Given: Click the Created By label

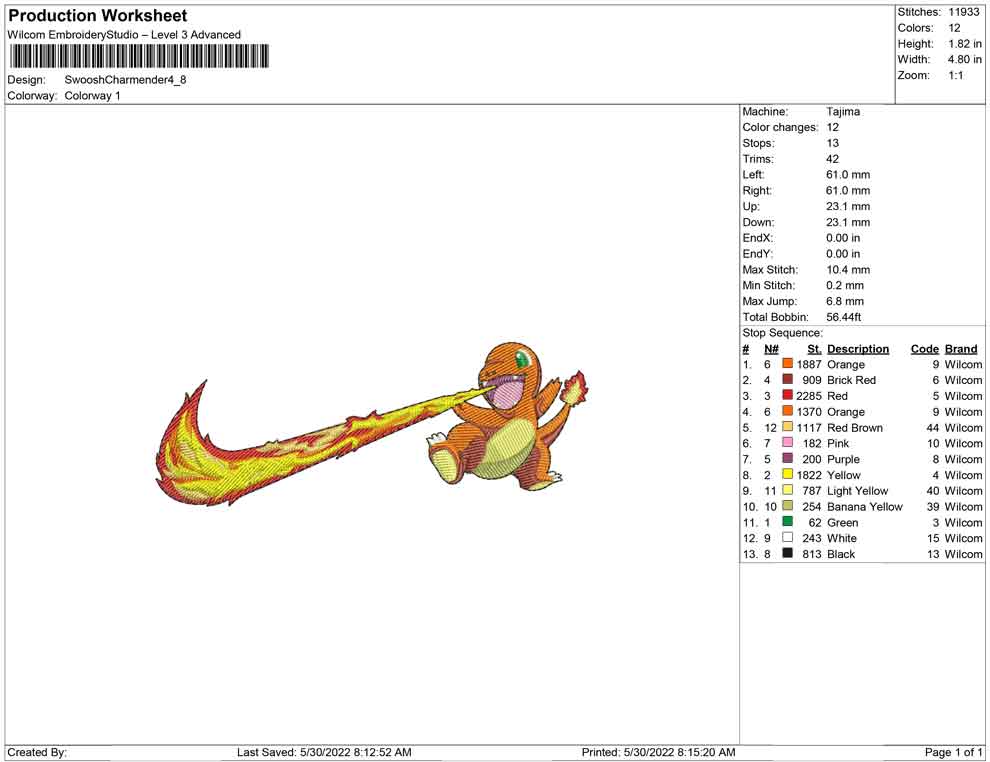Looking at the screenshot, I should tap(37, 752).
